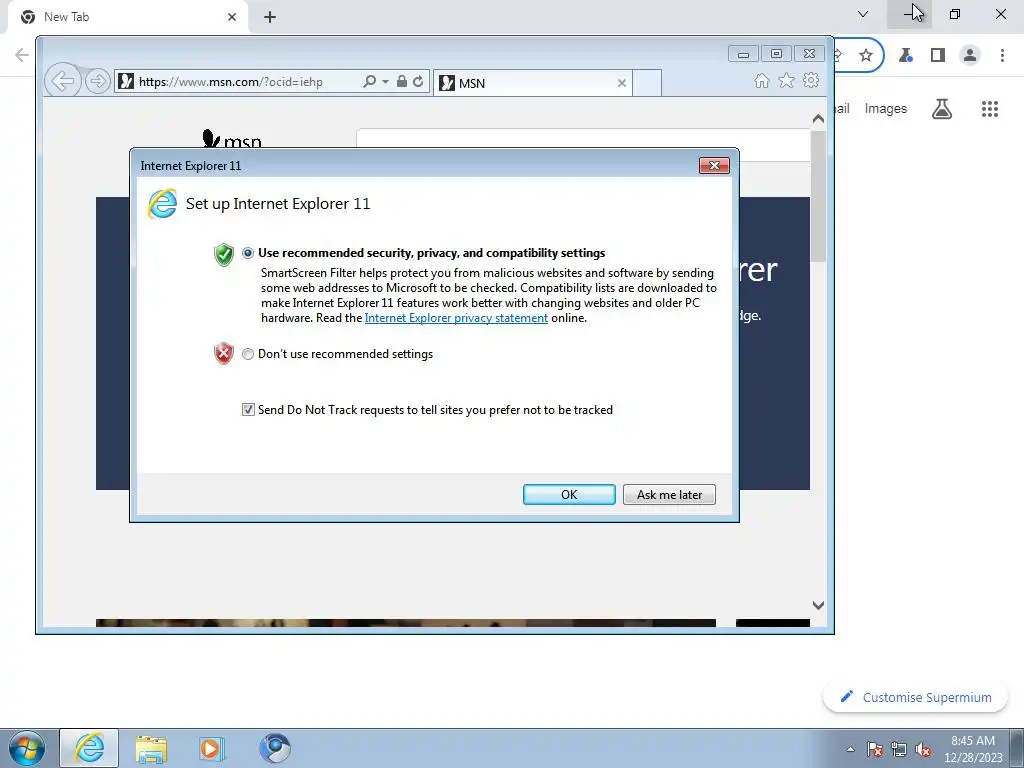Click the Internet Explorer address bar URL

231,82
